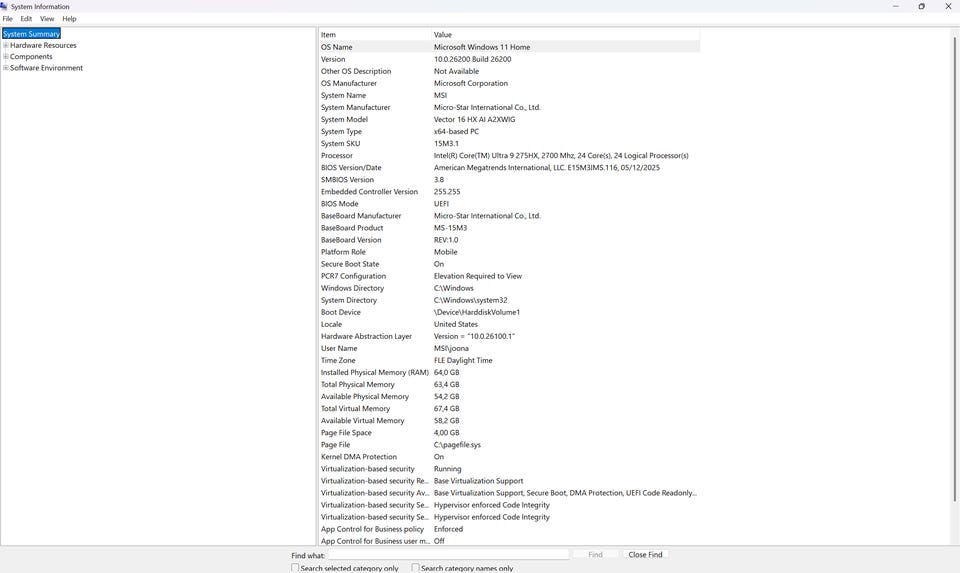The width and height of the screenshot is (960, 573).
Task: Expand the Software Environment node
Action: click(6, 68)
